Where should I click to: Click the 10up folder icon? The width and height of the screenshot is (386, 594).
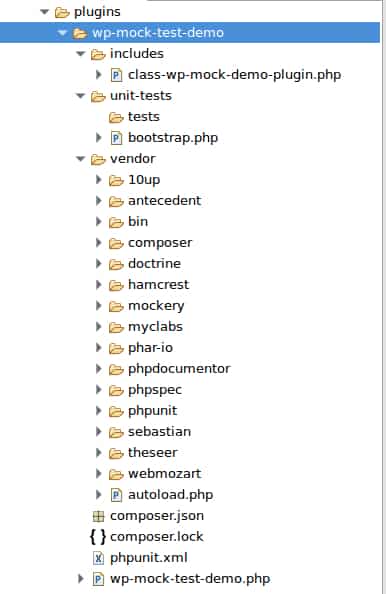click(x=116, y=180)
